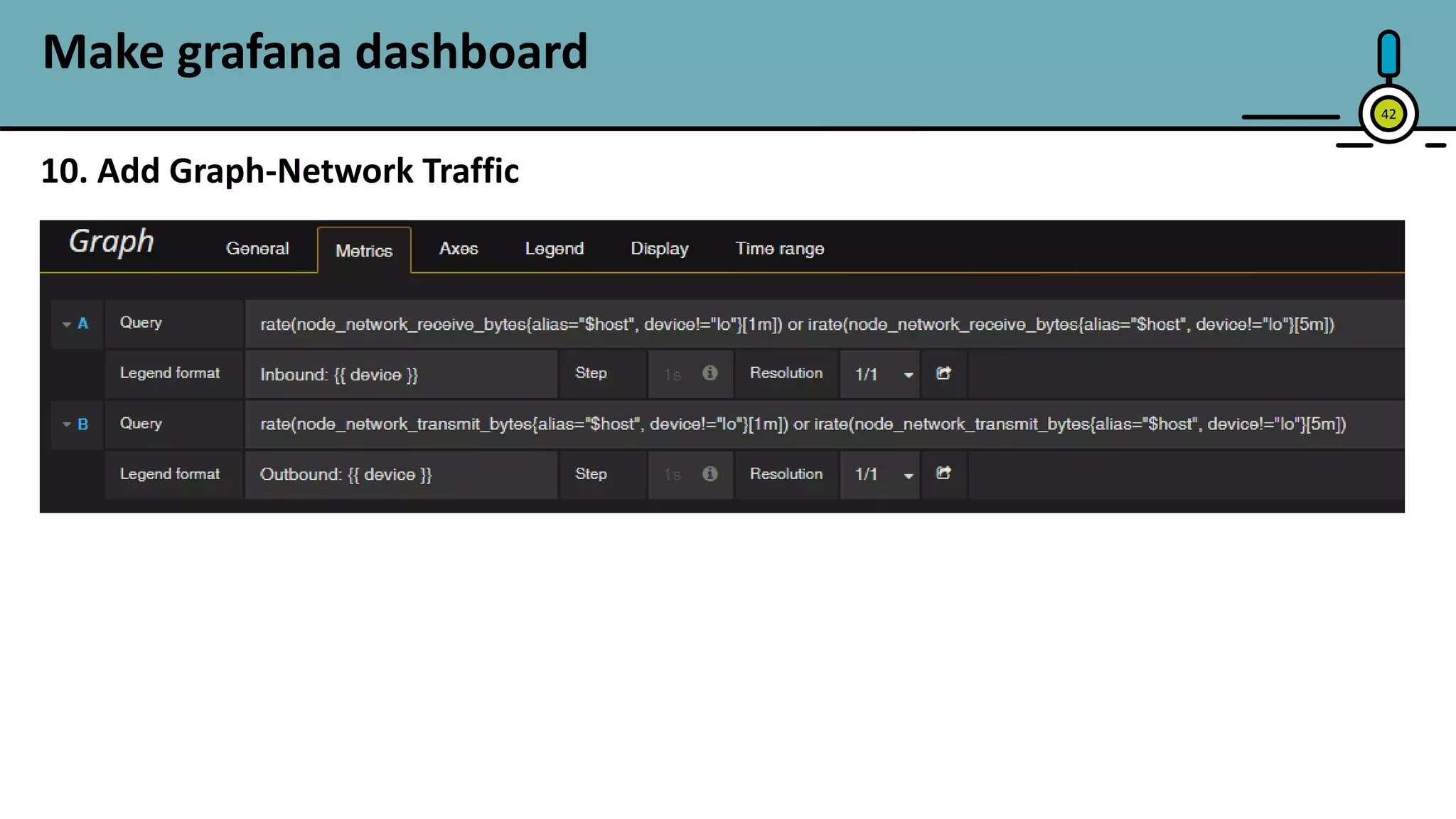Viewport: 1456px width, 819px height.
Task: Open the Resolution 1/1 dropdown for query B
Action: 880,474
